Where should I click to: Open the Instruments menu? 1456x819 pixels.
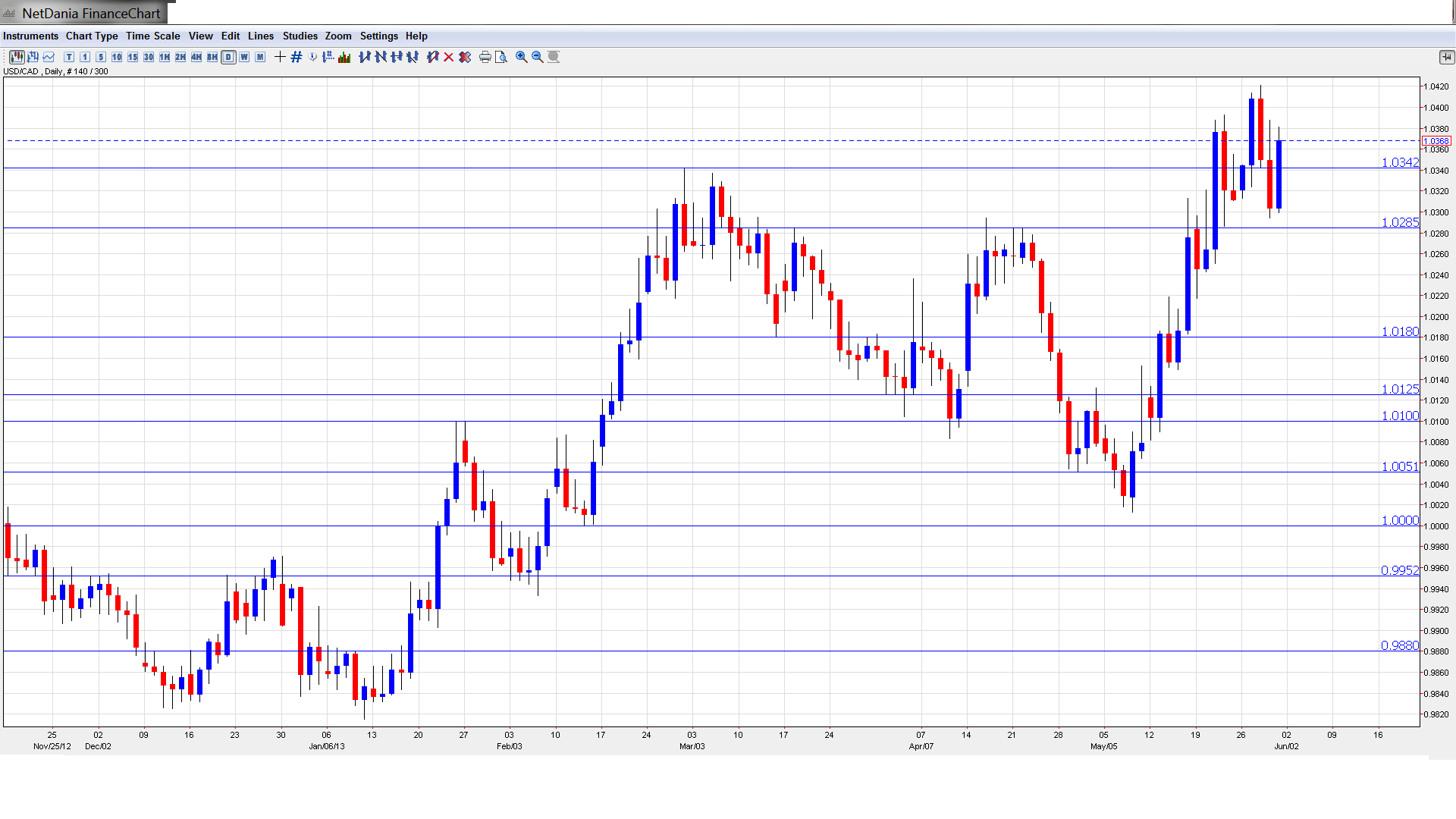point(30,36)
